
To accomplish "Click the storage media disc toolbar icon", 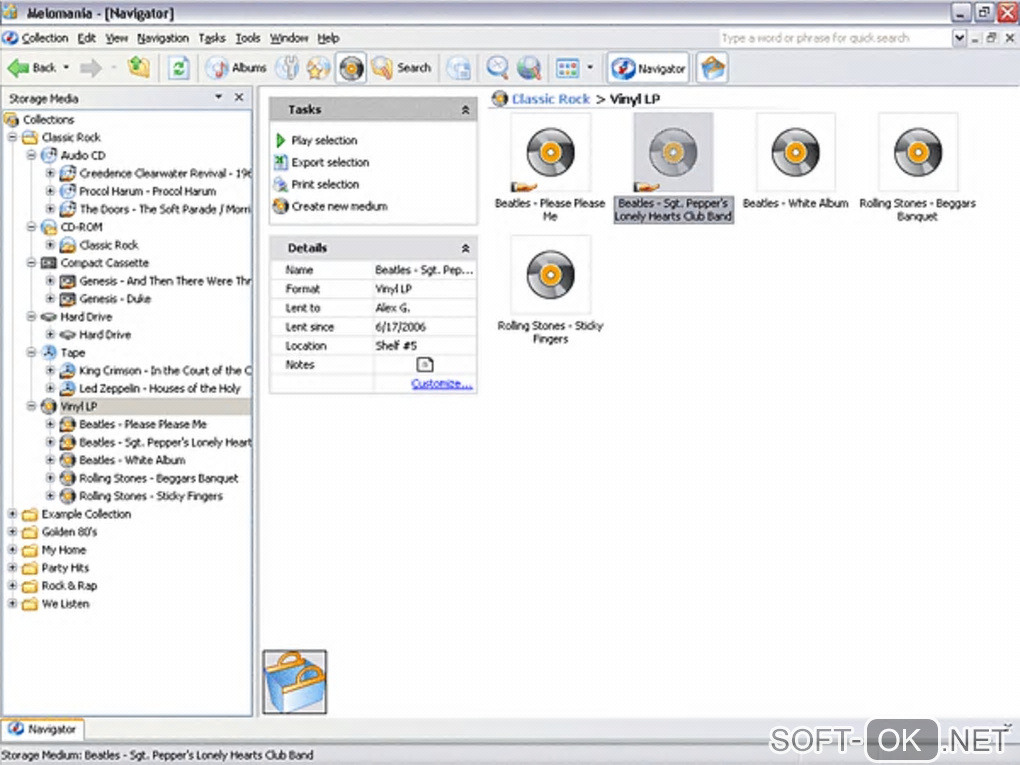I will pos(351,68).
